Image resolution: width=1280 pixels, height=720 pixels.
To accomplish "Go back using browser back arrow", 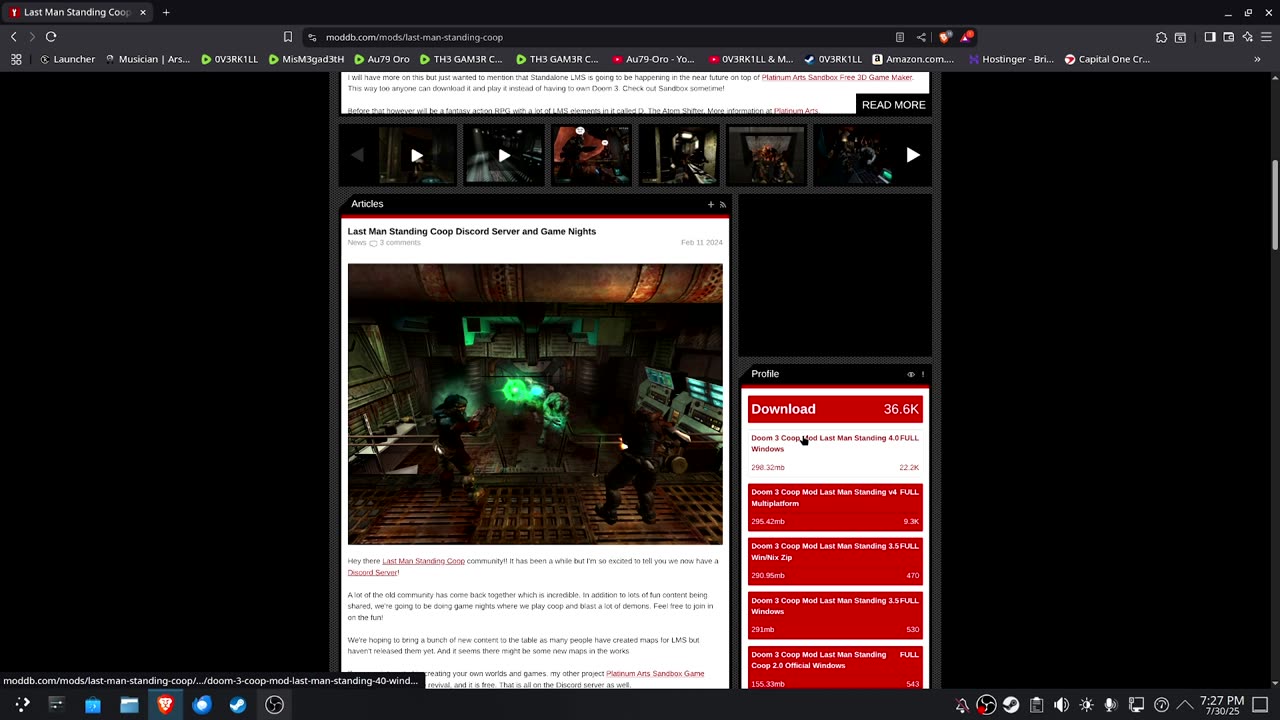I will [x=14, y=37].
